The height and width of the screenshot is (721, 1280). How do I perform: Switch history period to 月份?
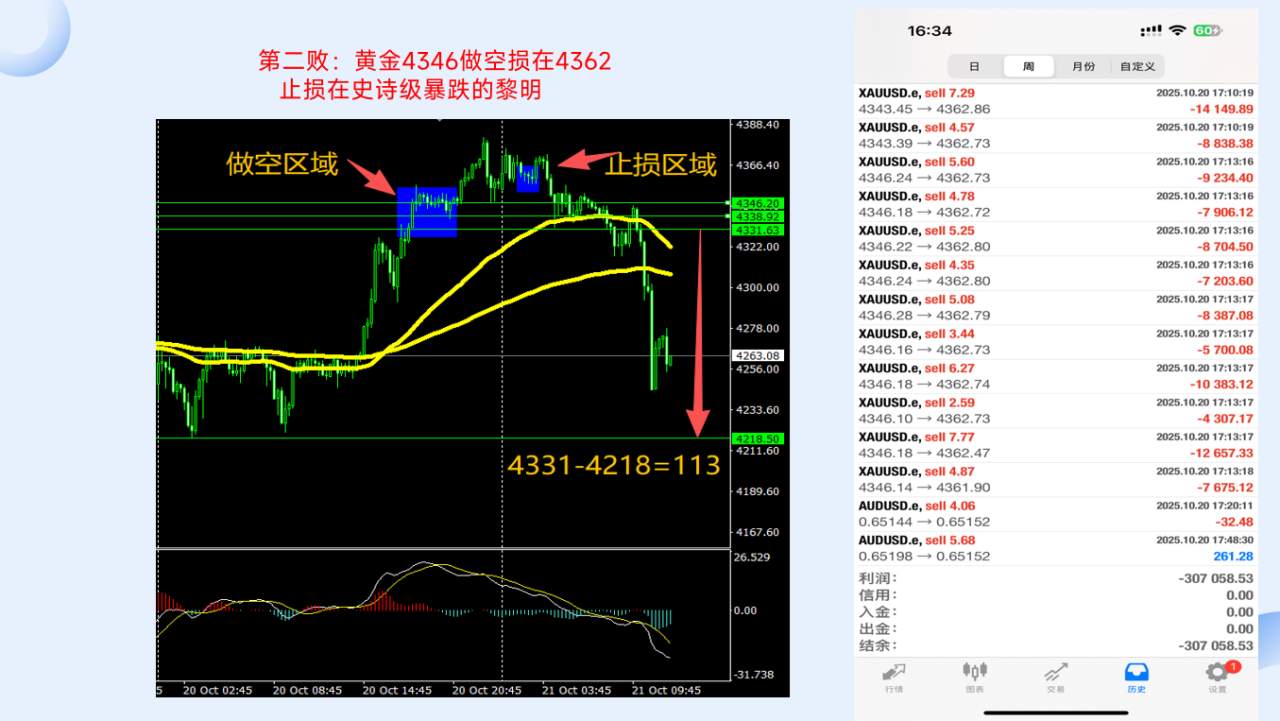pyautogui.click(x=1083, y=66)
